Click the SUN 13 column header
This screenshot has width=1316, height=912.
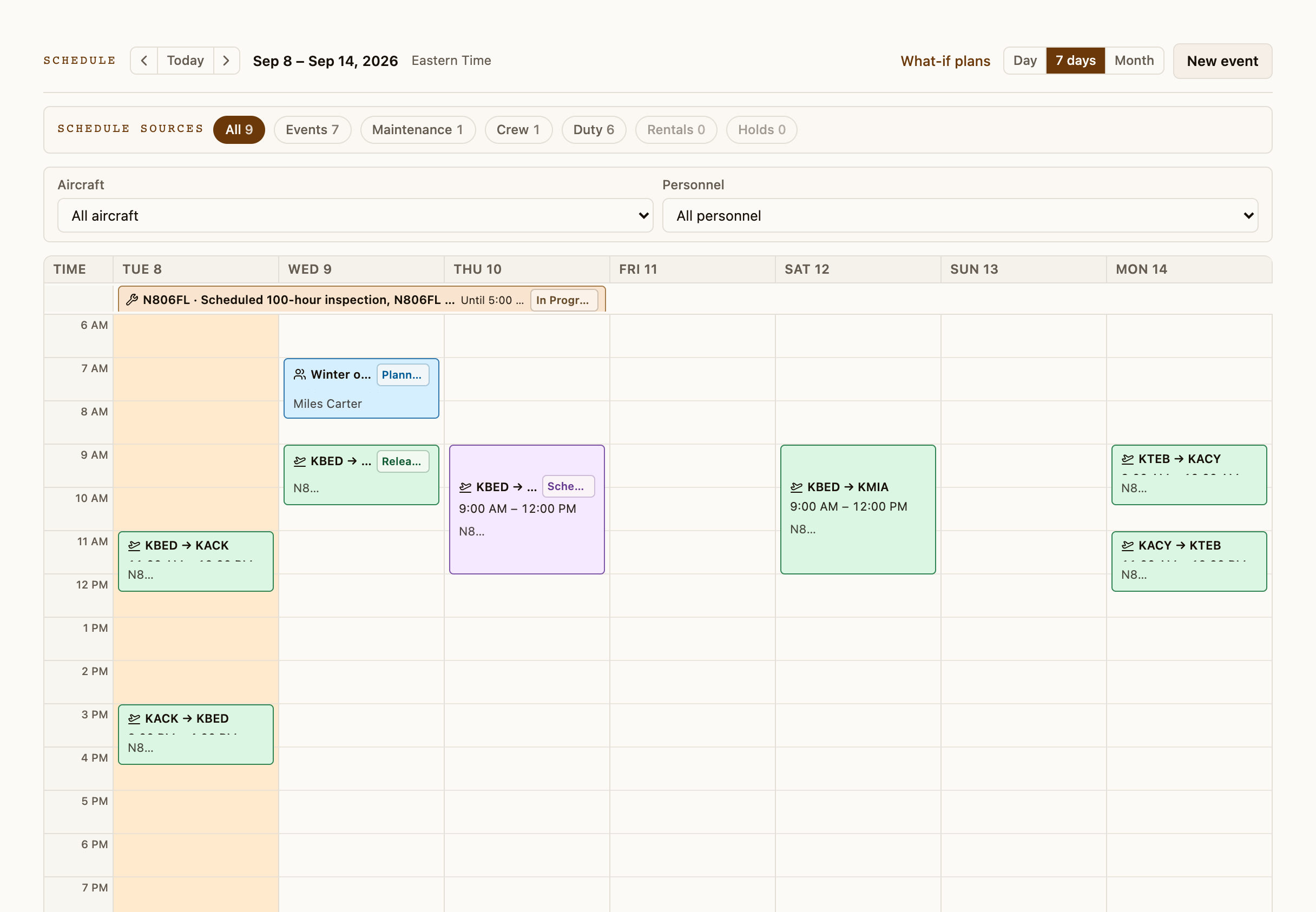1023,269
